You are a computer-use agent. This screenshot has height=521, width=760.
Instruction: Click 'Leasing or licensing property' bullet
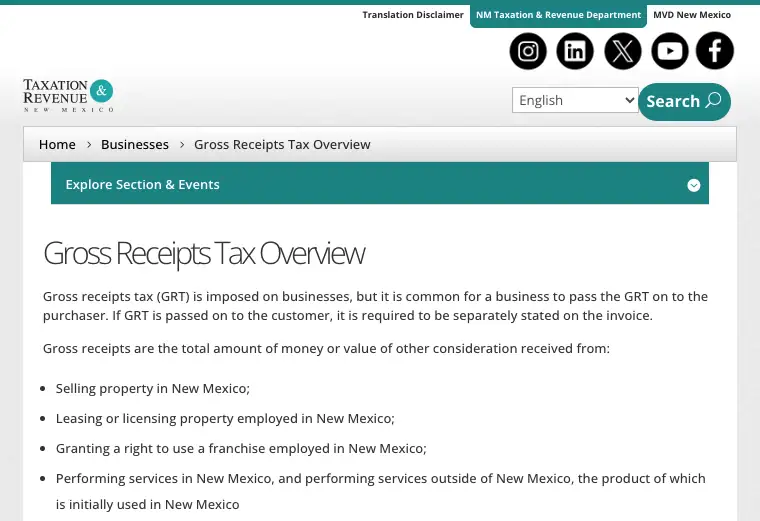pos(225,418)
